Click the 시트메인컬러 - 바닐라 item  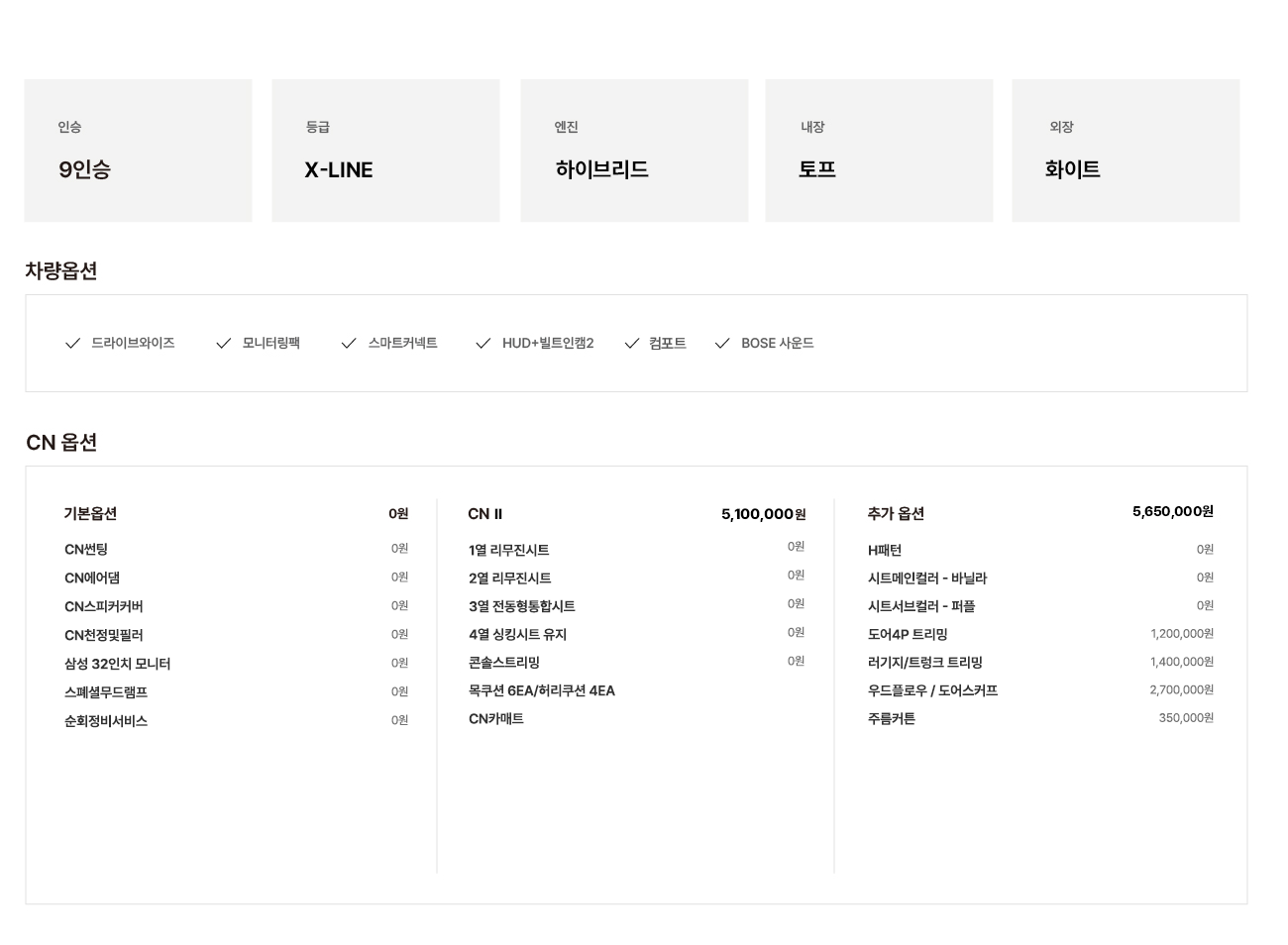(x=927, y=577)
